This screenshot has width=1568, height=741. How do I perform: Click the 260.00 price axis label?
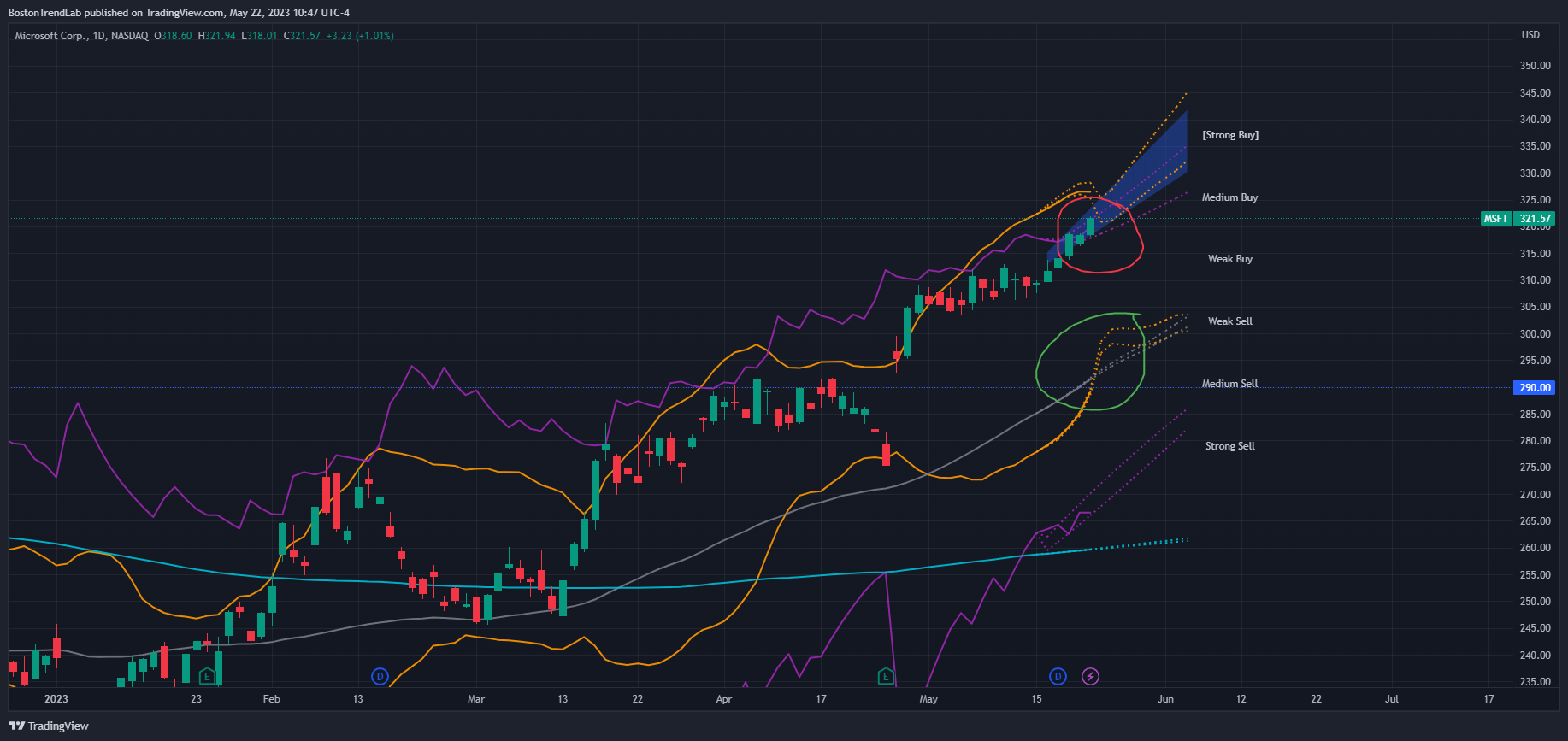tap(1535, 548)
